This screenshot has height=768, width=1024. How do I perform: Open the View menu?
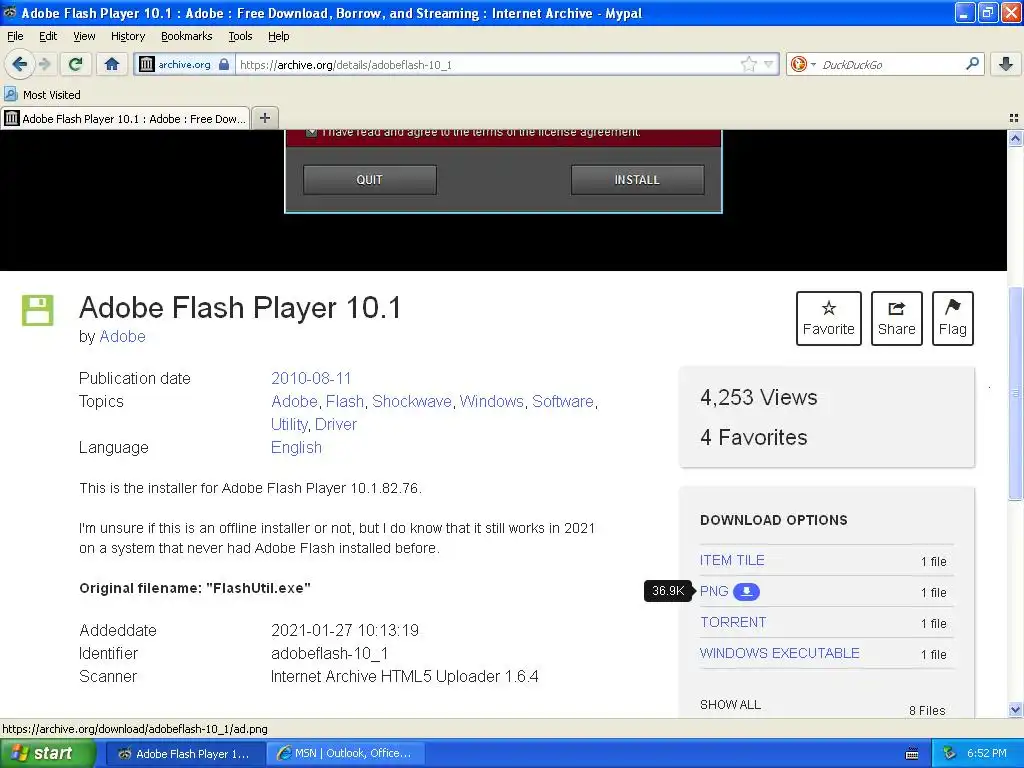coord(84,36)
